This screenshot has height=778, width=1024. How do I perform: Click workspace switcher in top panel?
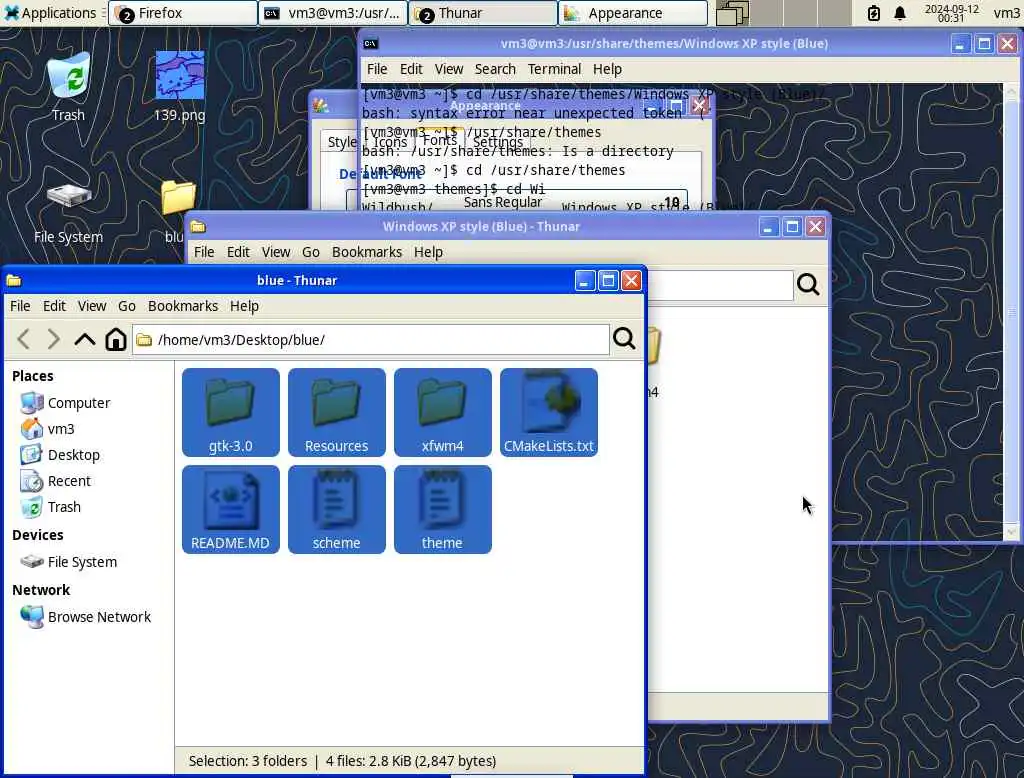coord(782,13)
